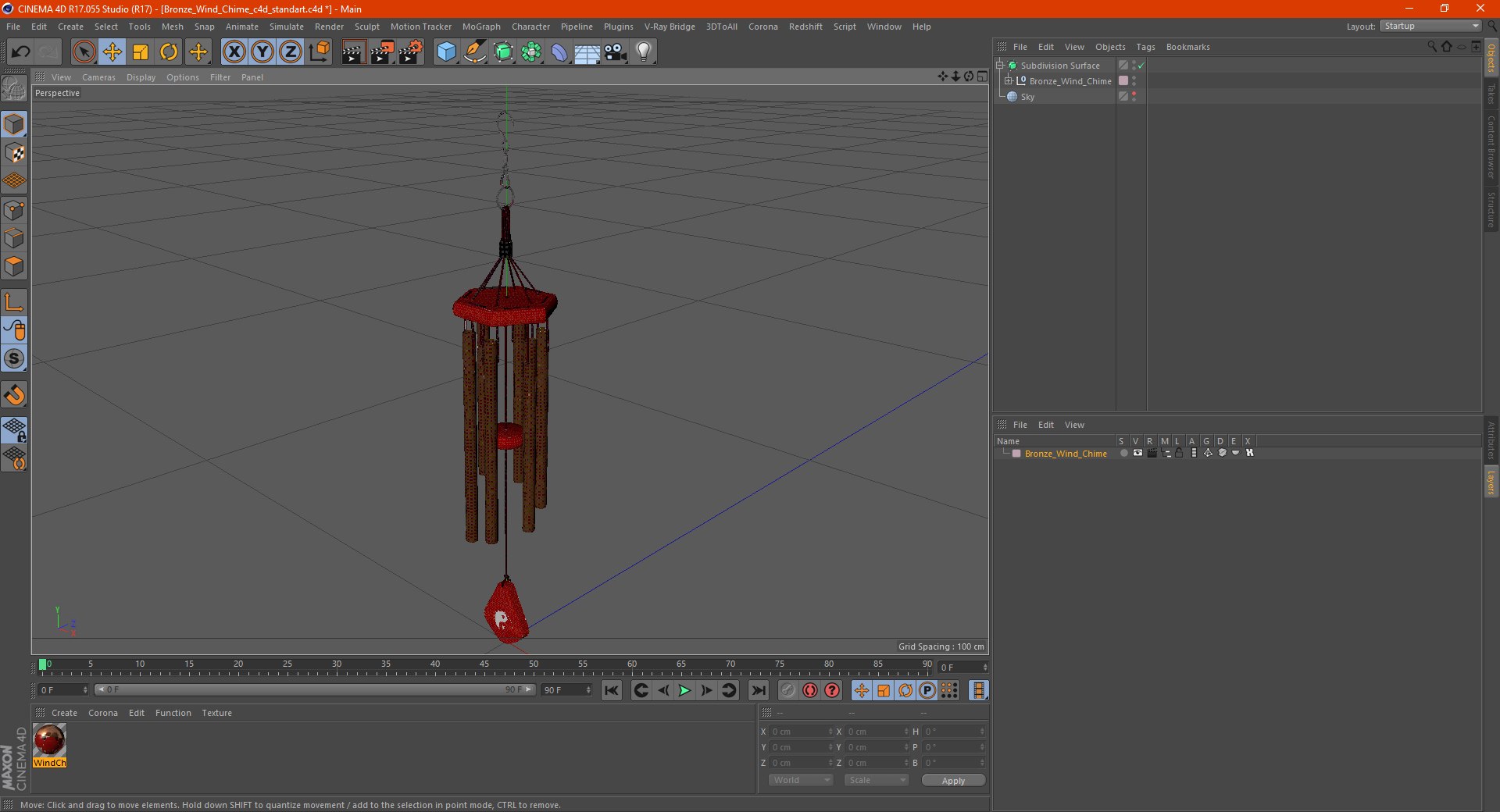Play the animation forward
This screenshot has height=812, width=1500.
(x=684, y=690)
